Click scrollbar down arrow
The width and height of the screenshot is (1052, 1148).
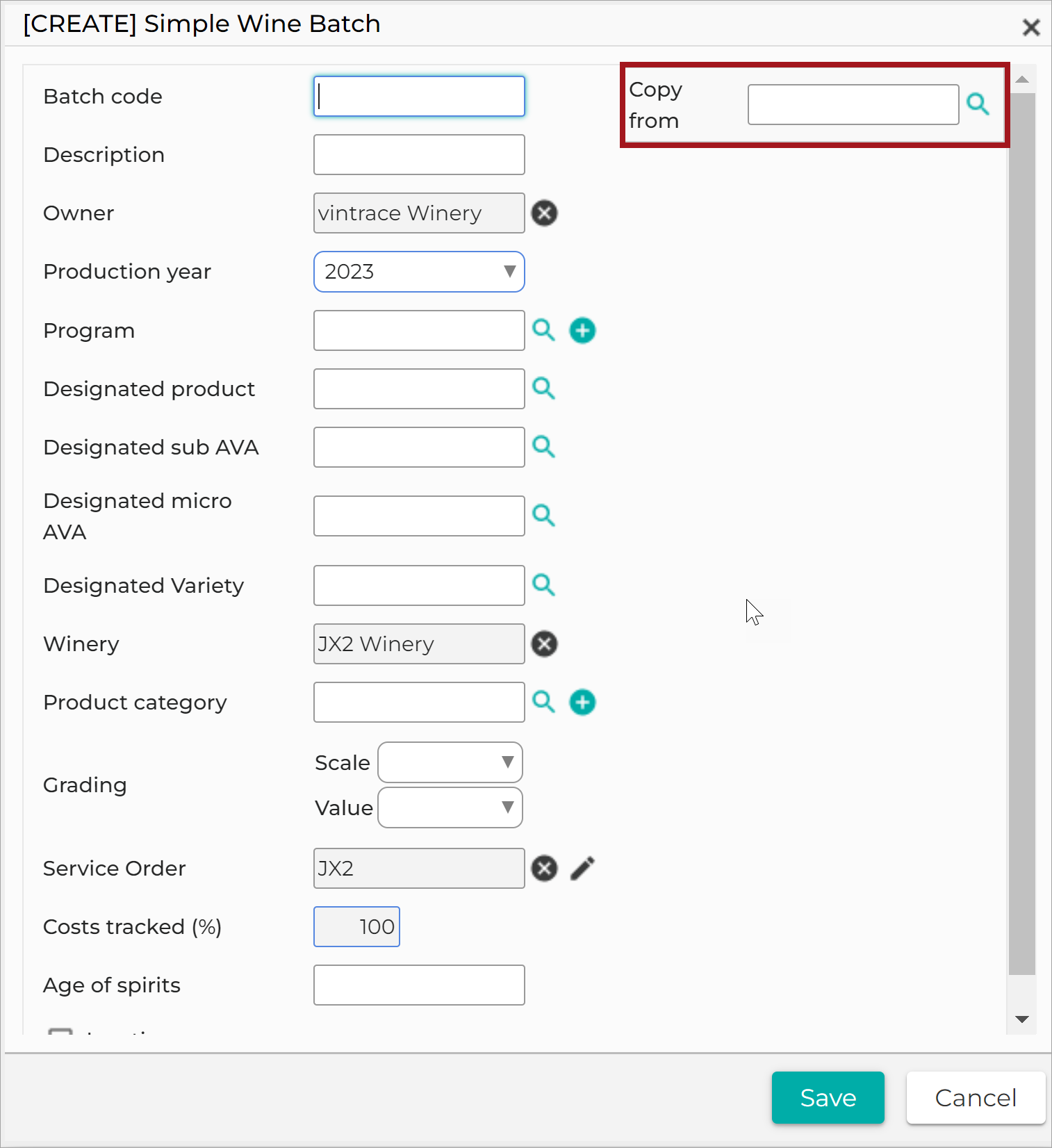pyautogui.click(x=1021, y=1019)
